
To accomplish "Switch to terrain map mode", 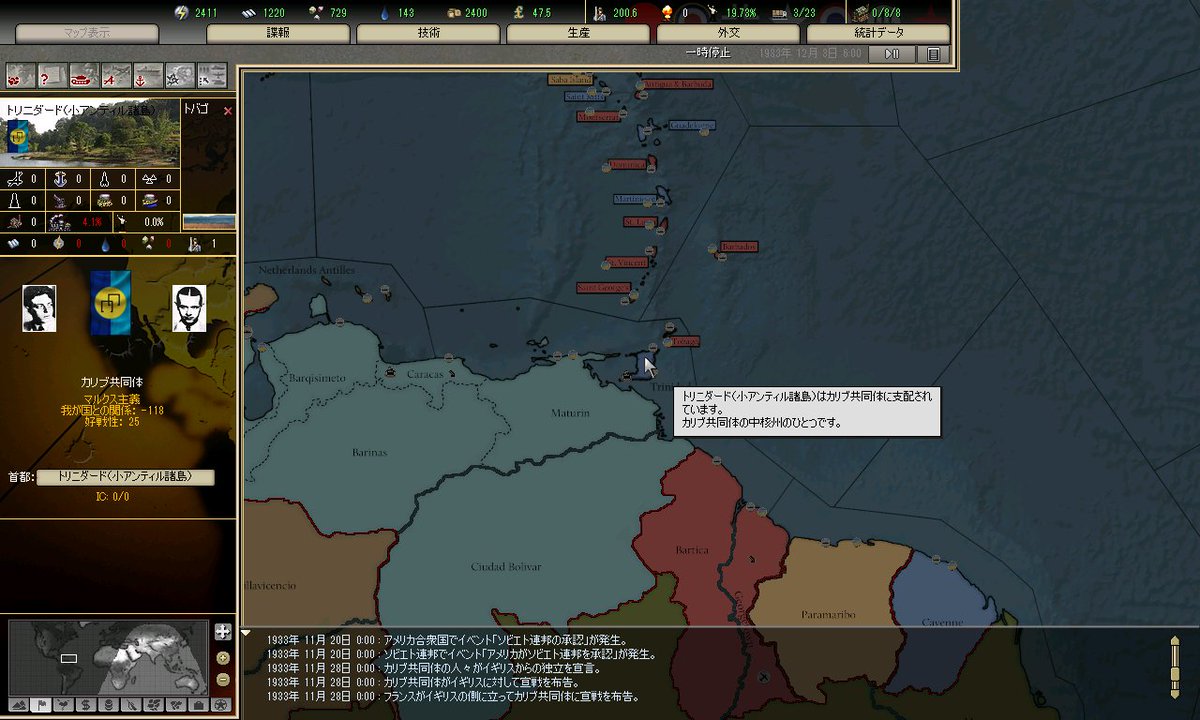I will tap(17, 705).
